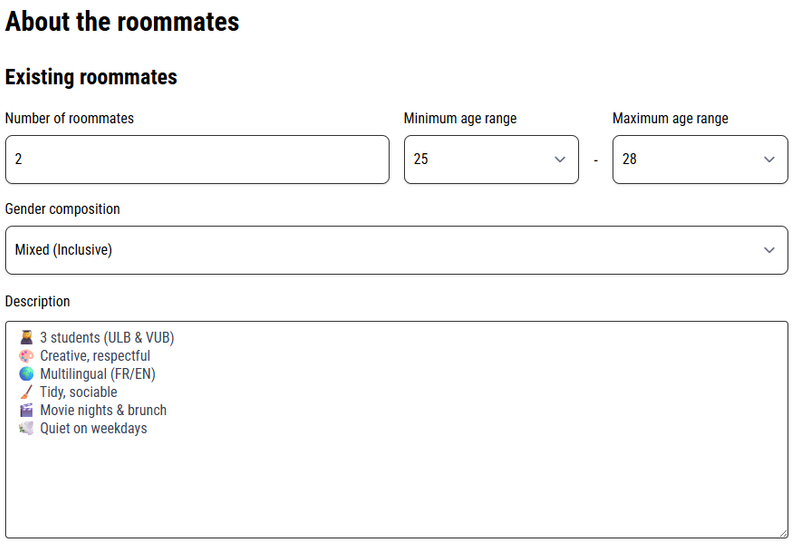
Task: Open the Minimum age range dropdown
Action: [x=491, y=160]
